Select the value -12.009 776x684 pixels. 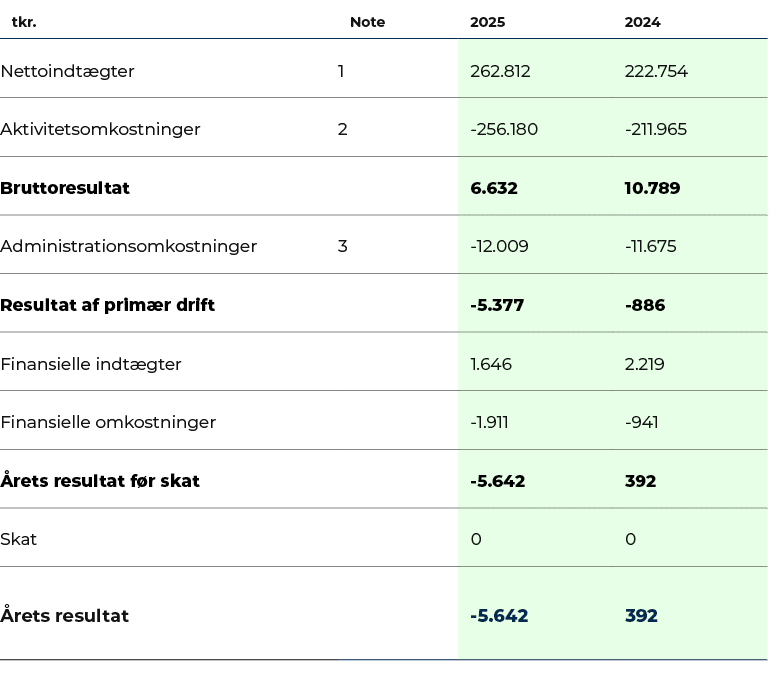[499, 246]
